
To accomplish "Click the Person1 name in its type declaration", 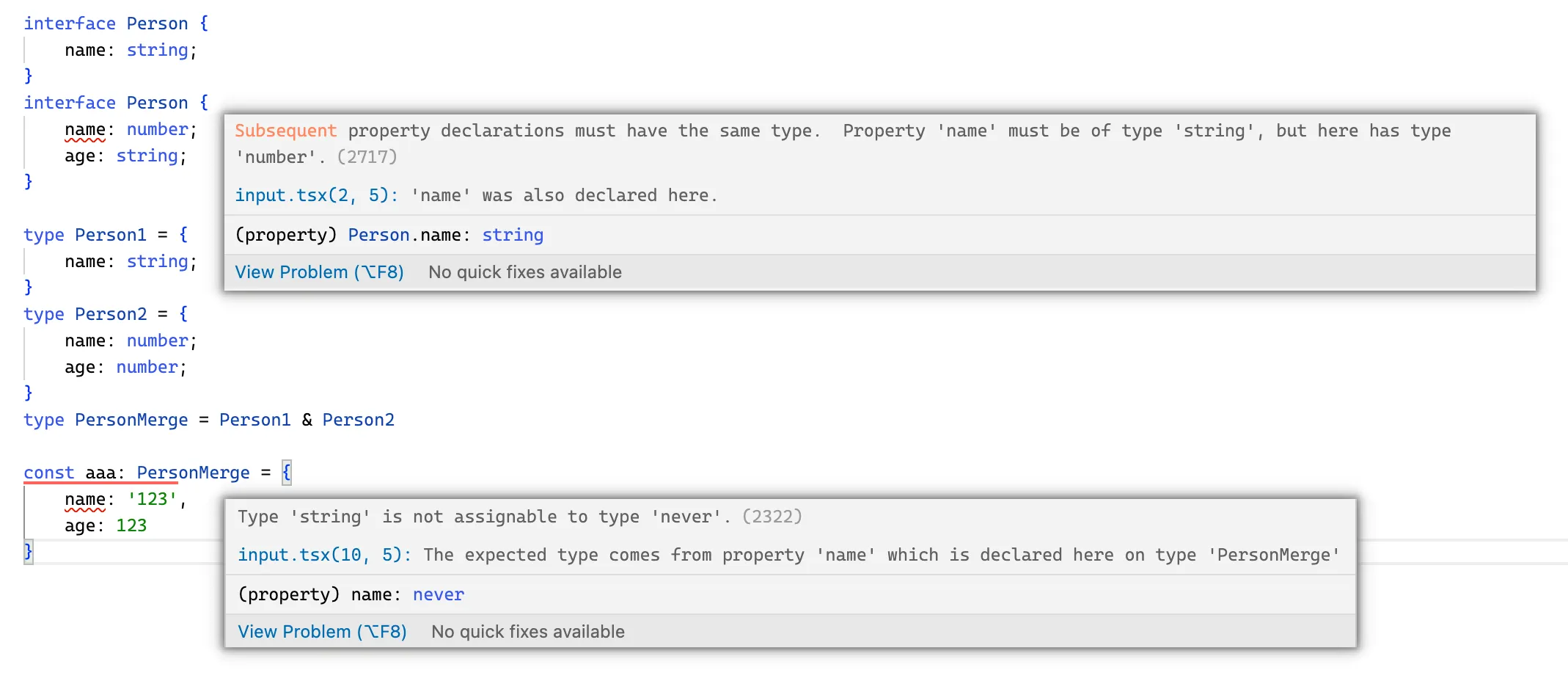I will (111, 236).
